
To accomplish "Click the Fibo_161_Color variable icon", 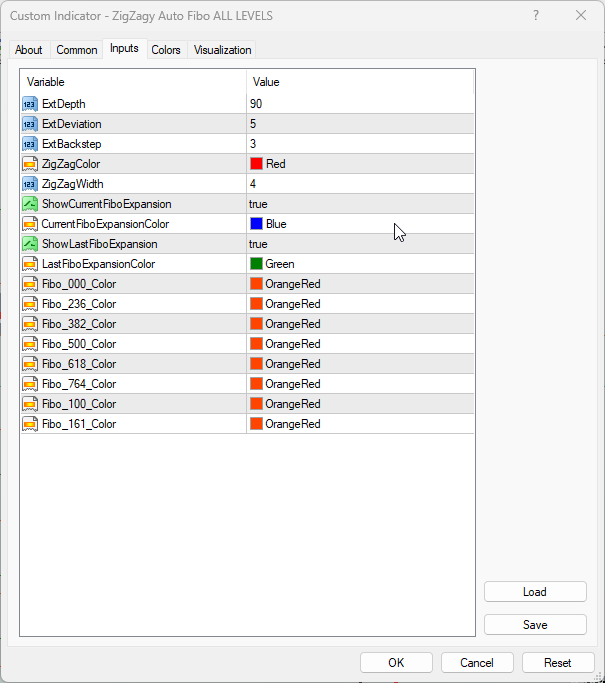I will tap(29, 424).
